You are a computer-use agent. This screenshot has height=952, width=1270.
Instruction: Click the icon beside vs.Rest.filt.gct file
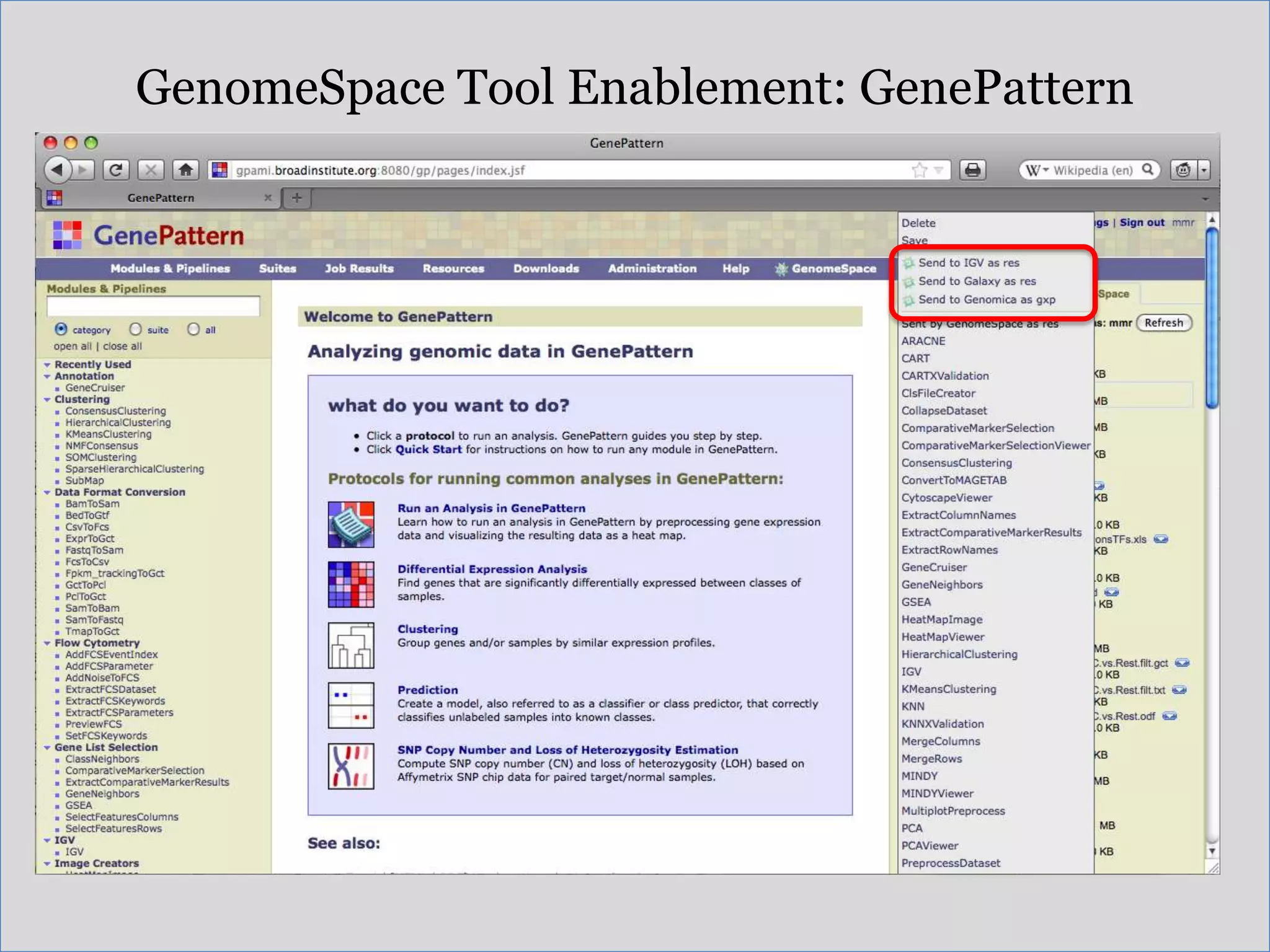coord(1182,663)
